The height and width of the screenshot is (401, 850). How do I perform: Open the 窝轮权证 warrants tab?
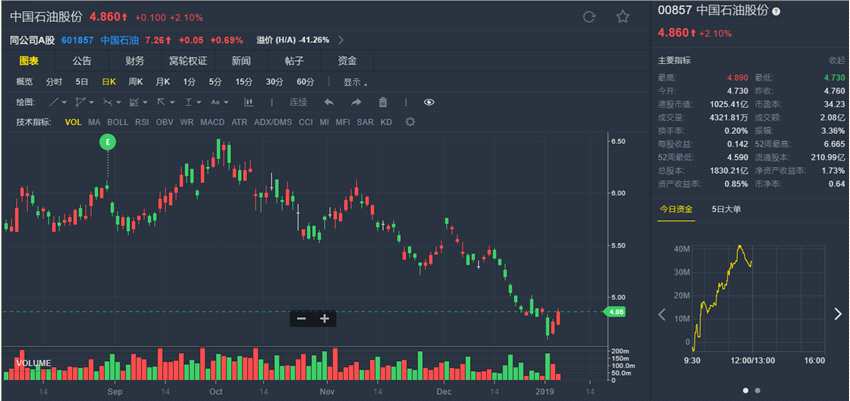(188, 61)
